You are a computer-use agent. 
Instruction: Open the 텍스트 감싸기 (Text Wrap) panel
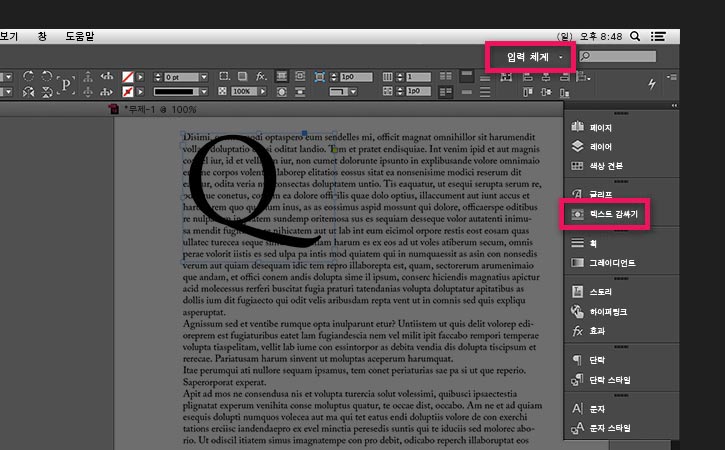[605, 214]
